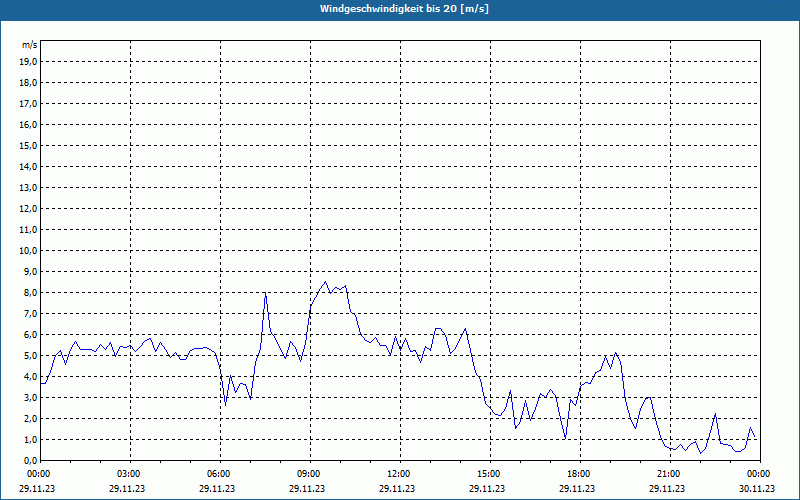Select the "8,0" y-axis label
800x500 pixels.
pyautogui.click(x=31, y=292)
